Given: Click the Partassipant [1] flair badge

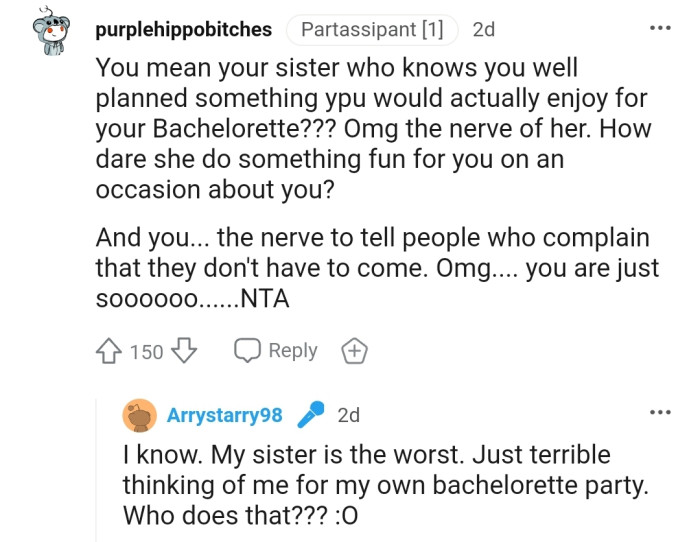Looking at the screenshot, I should (x=372, y=29).
